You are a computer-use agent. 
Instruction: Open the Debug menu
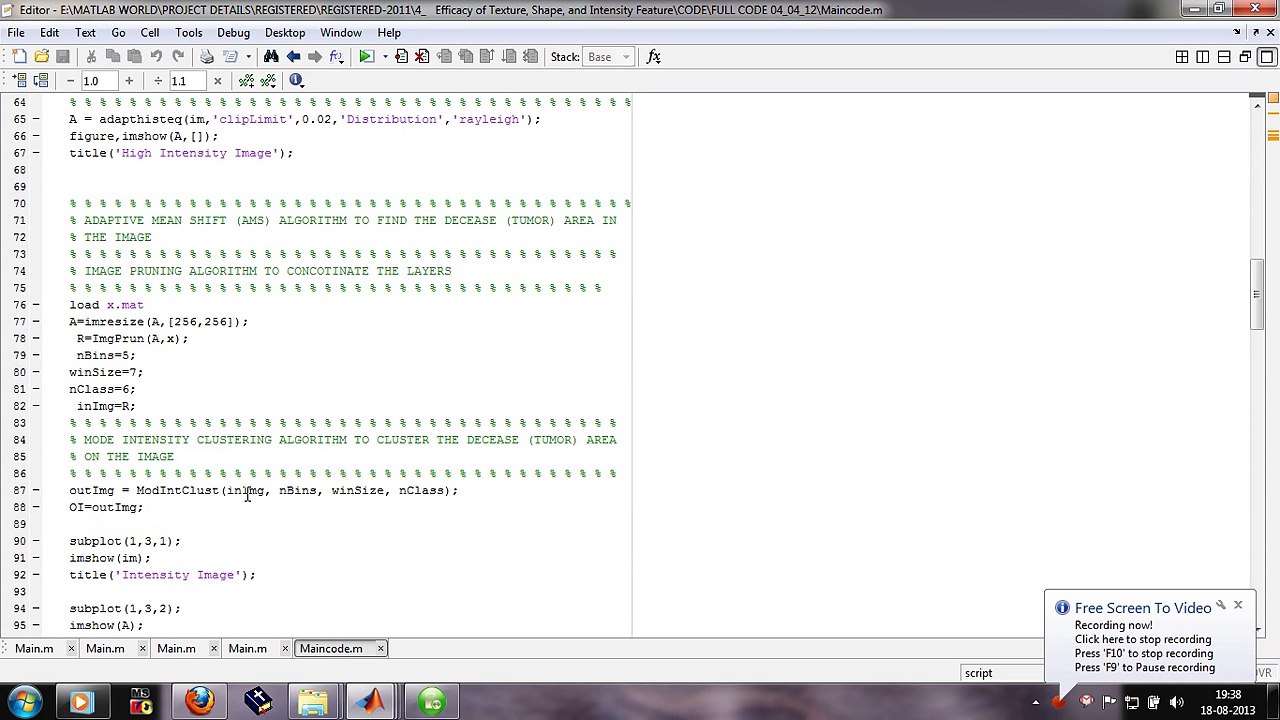coord(233,32)
